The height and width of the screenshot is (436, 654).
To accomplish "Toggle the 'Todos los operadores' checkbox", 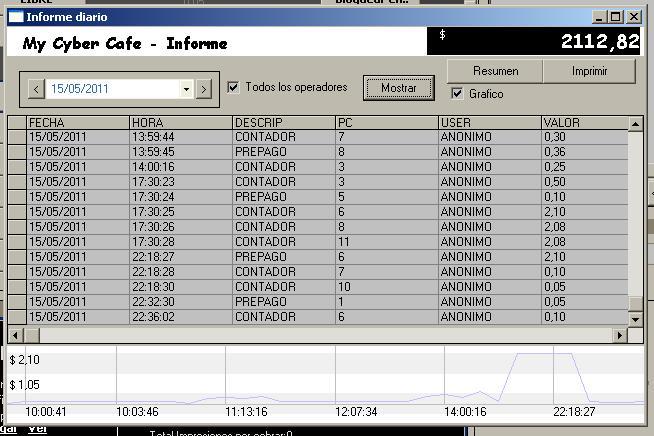I will coord(233,87).
